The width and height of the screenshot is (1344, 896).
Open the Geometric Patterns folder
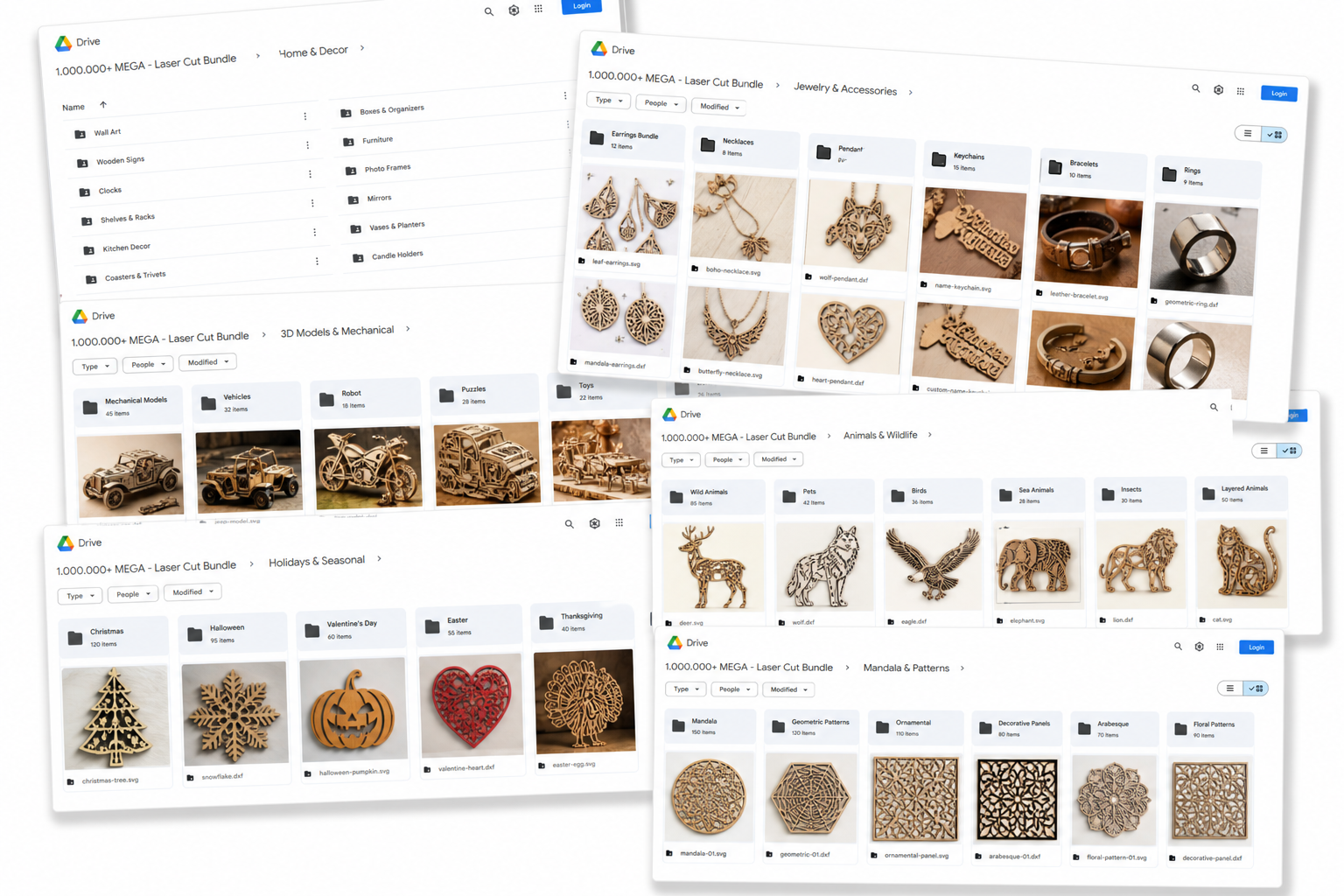(811, 727)
